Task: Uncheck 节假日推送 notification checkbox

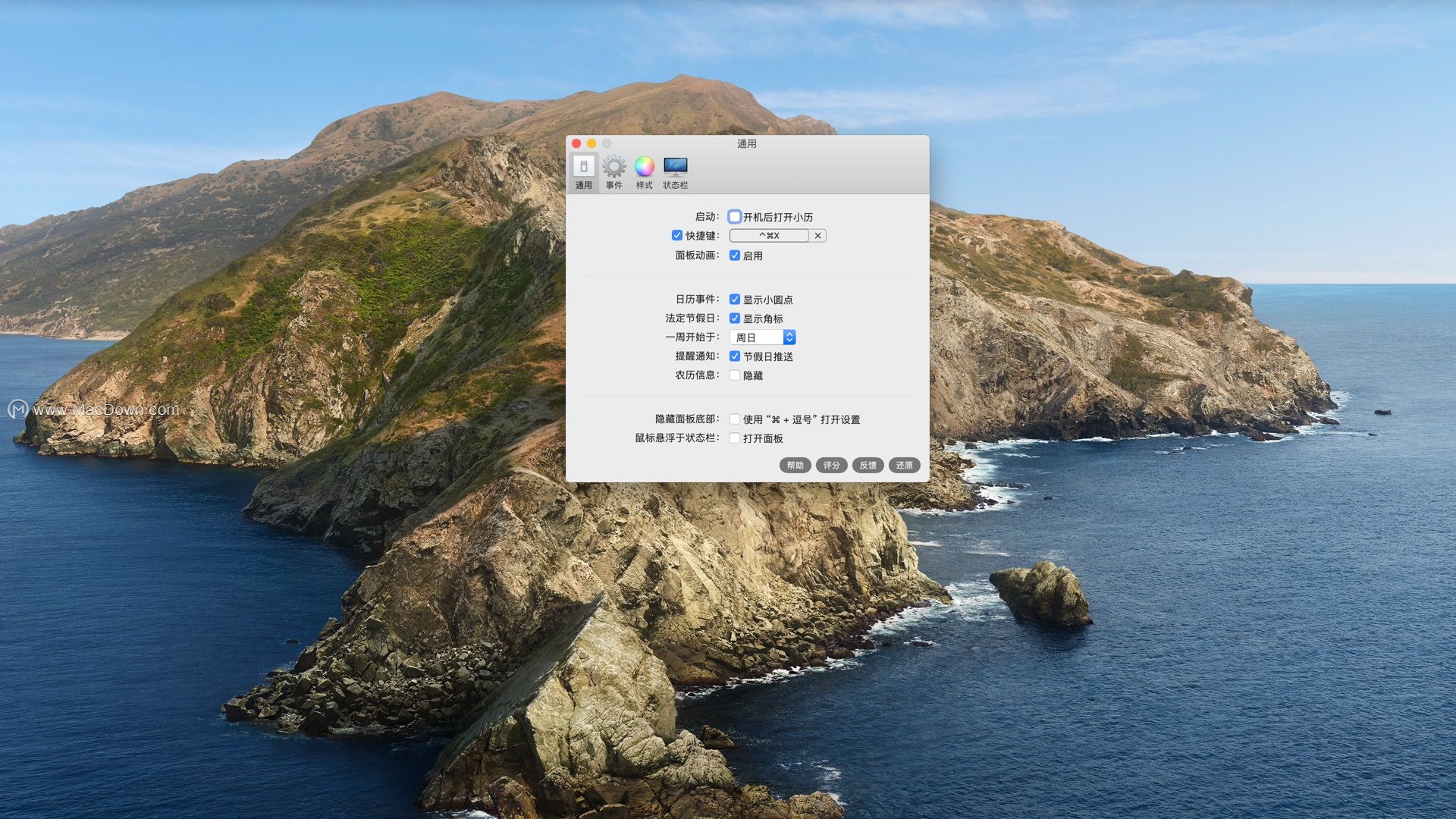Action: (x=735, y=356)
